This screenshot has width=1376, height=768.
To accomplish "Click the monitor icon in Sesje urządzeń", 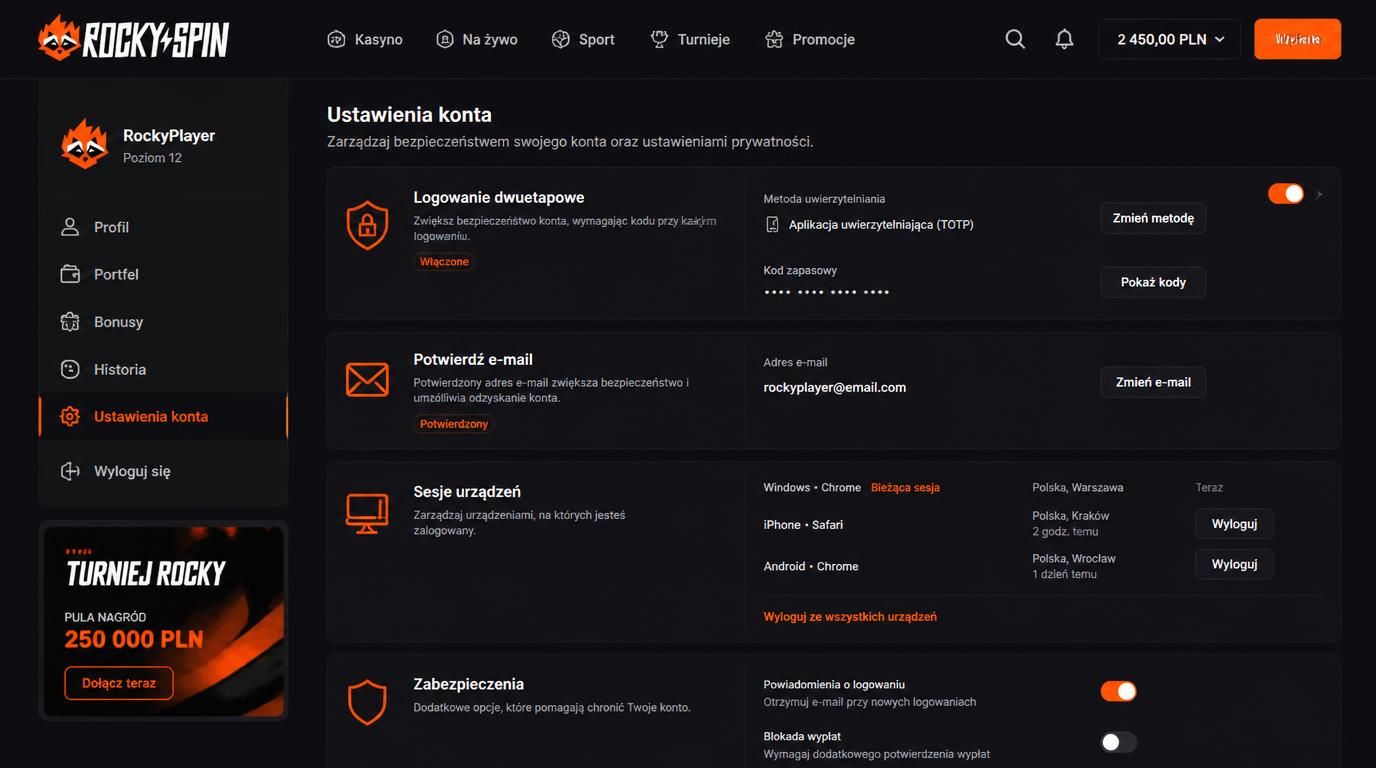I will point(367,513).
